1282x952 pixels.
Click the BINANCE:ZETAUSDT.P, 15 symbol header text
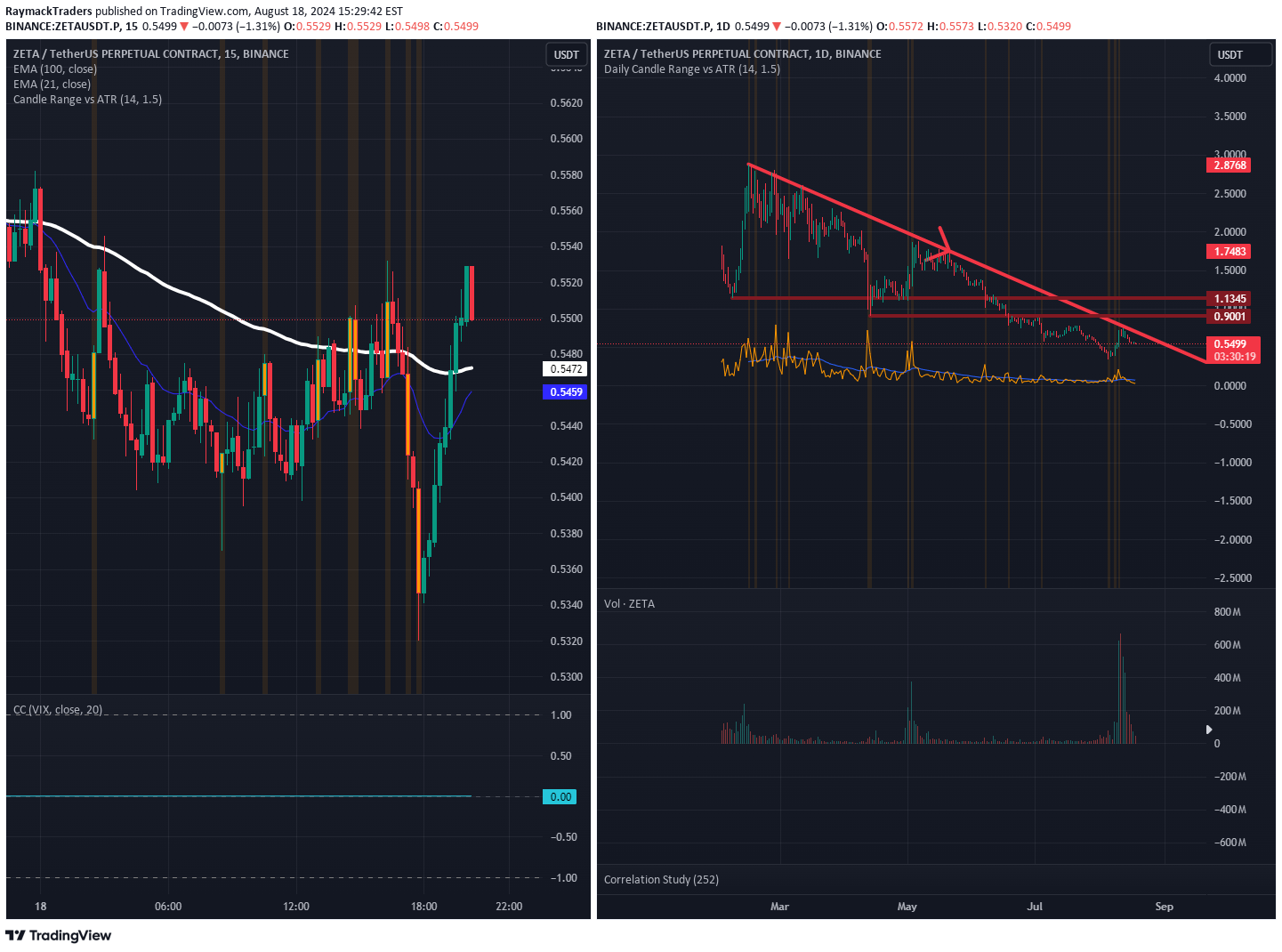click(72, 27)
